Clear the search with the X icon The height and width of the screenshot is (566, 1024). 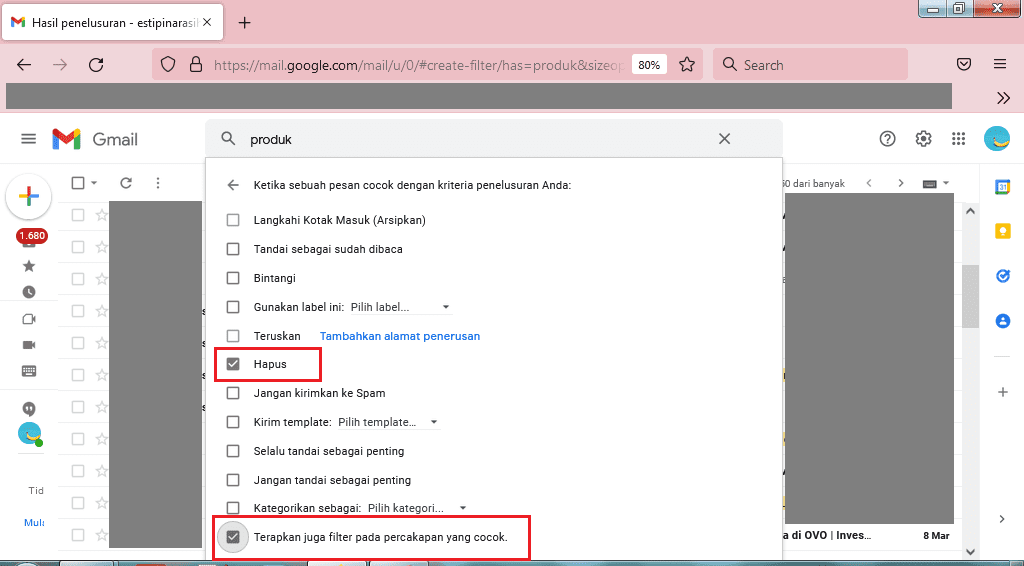[x=725, y=139]
